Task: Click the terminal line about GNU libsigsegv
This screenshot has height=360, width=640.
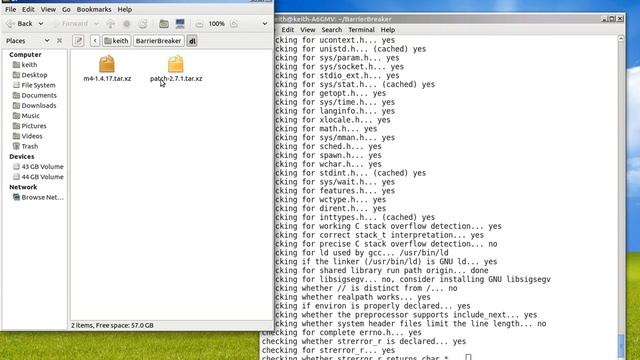Action: (413, 279)
